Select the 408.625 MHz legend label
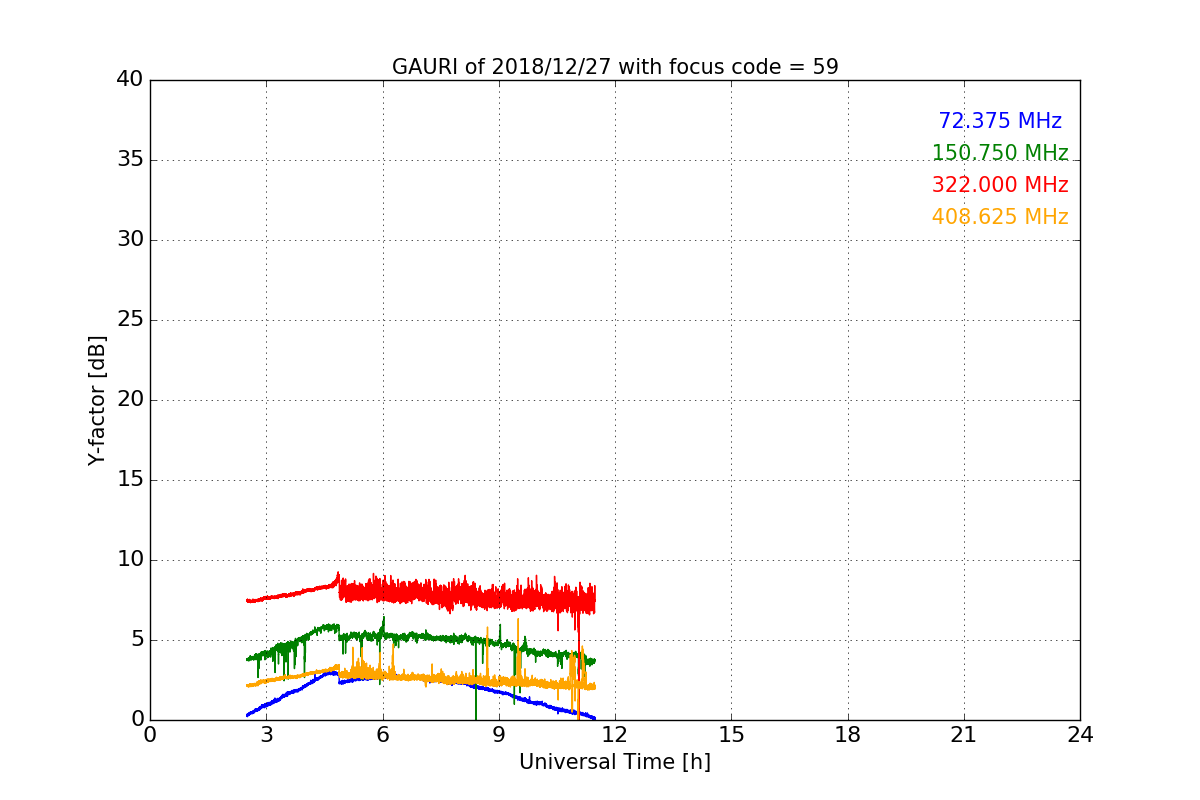The image size is (1200, 800). (x=1000, y=217)
